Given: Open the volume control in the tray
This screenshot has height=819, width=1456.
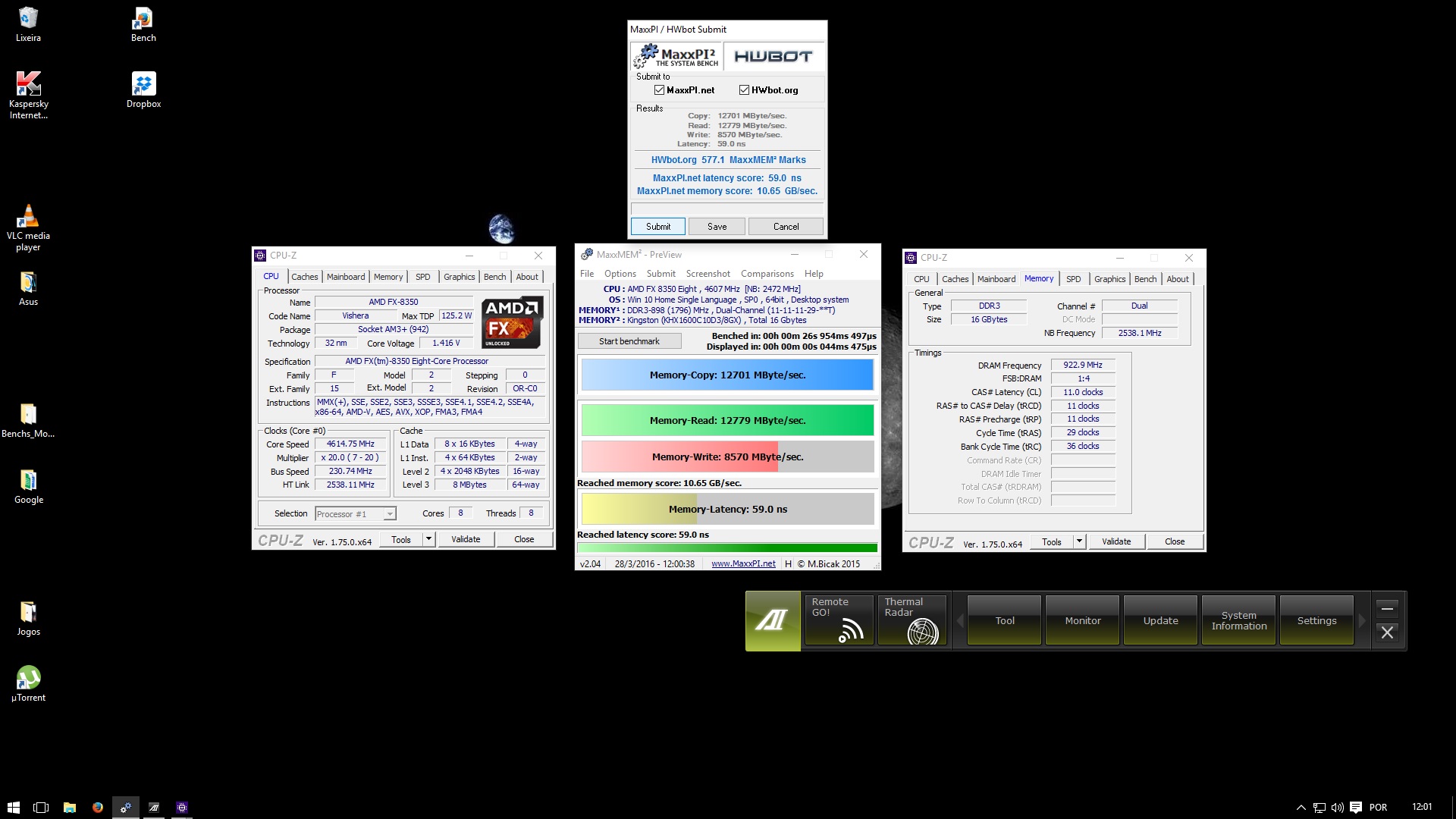Looking at the screenshot, I should (x=1337, y=808).
